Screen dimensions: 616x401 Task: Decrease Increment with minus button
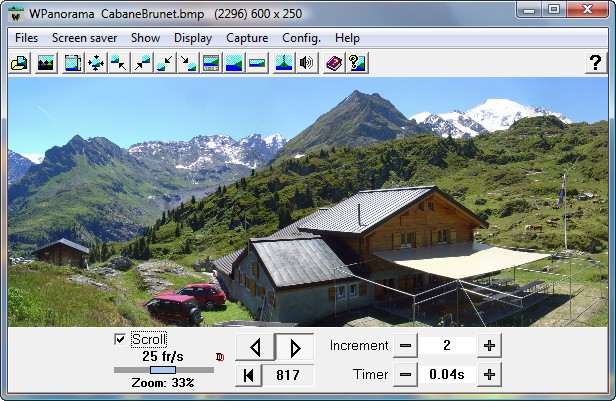[x=405, y=346]
